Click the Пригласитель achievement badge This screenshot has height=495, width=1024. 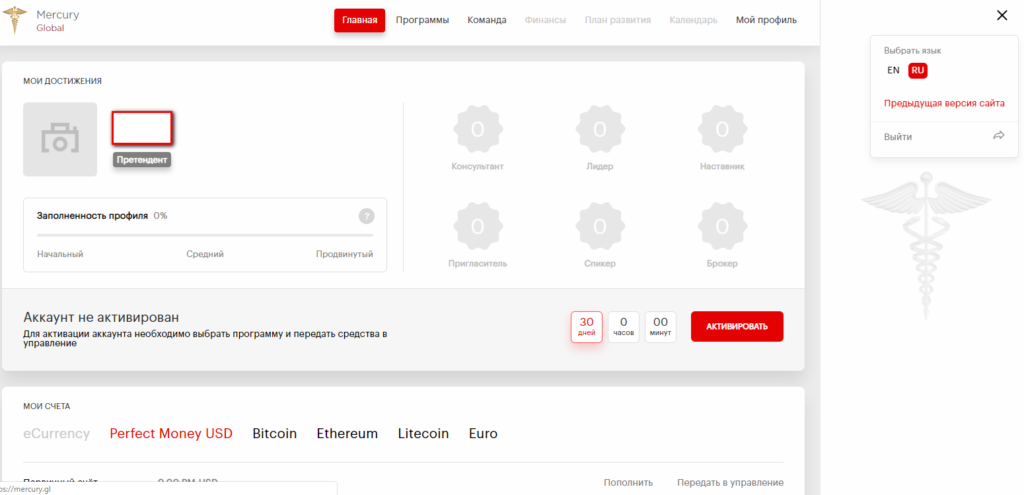pyautogui.click(x=477, y=227)
